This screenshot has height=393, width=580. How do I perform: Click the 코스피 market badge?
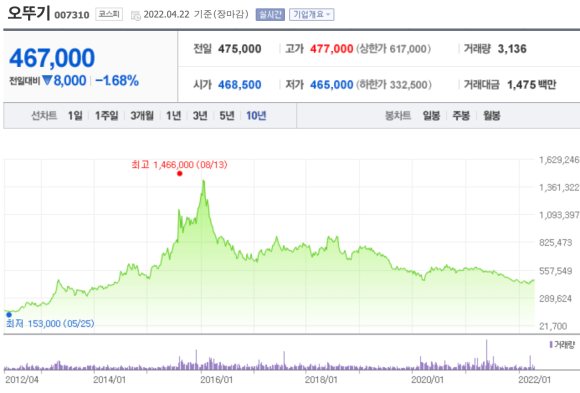[x=109, y=14]
